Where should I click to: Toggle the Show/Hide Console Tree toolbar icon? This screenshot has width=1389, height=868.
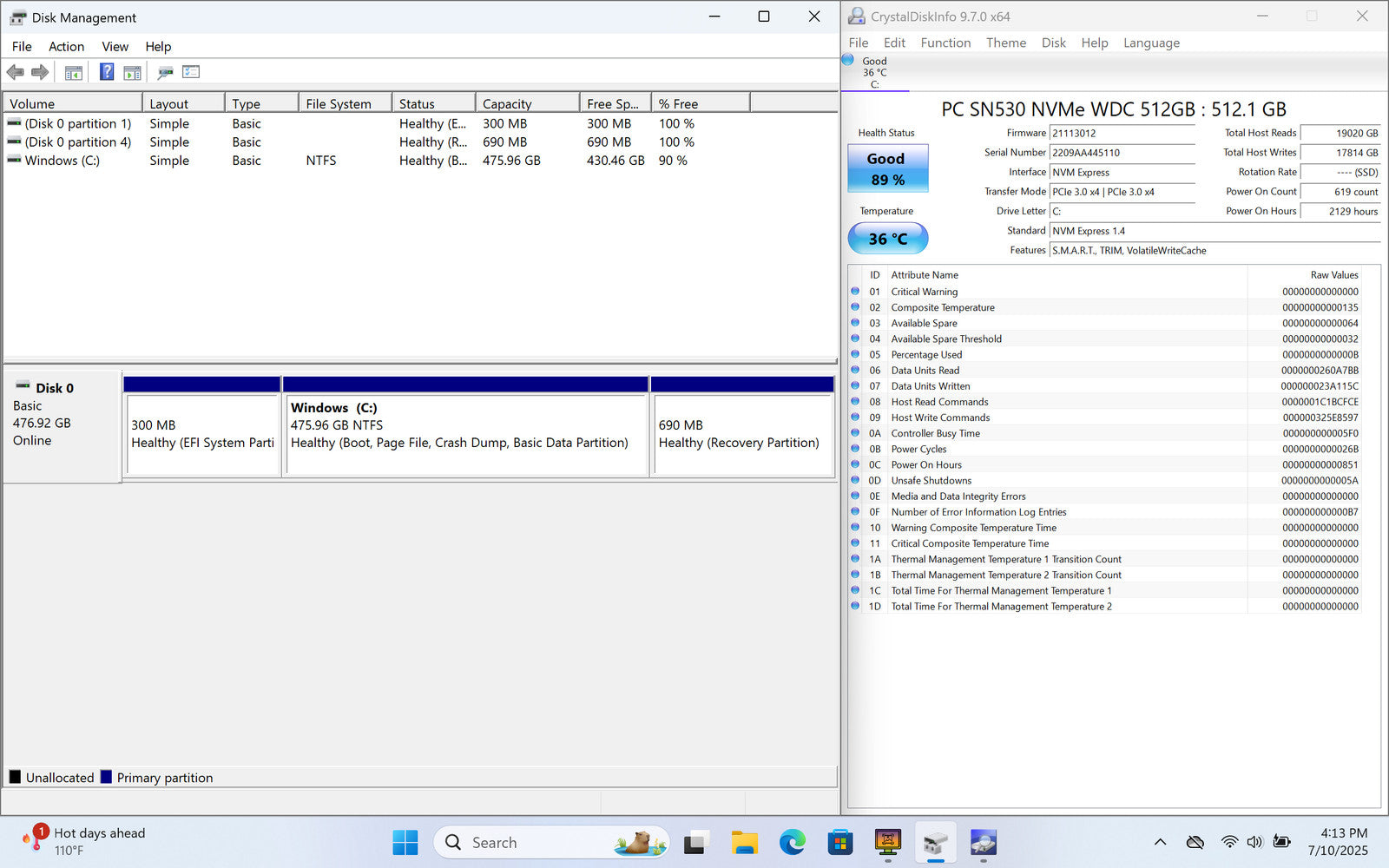[74, 72]
